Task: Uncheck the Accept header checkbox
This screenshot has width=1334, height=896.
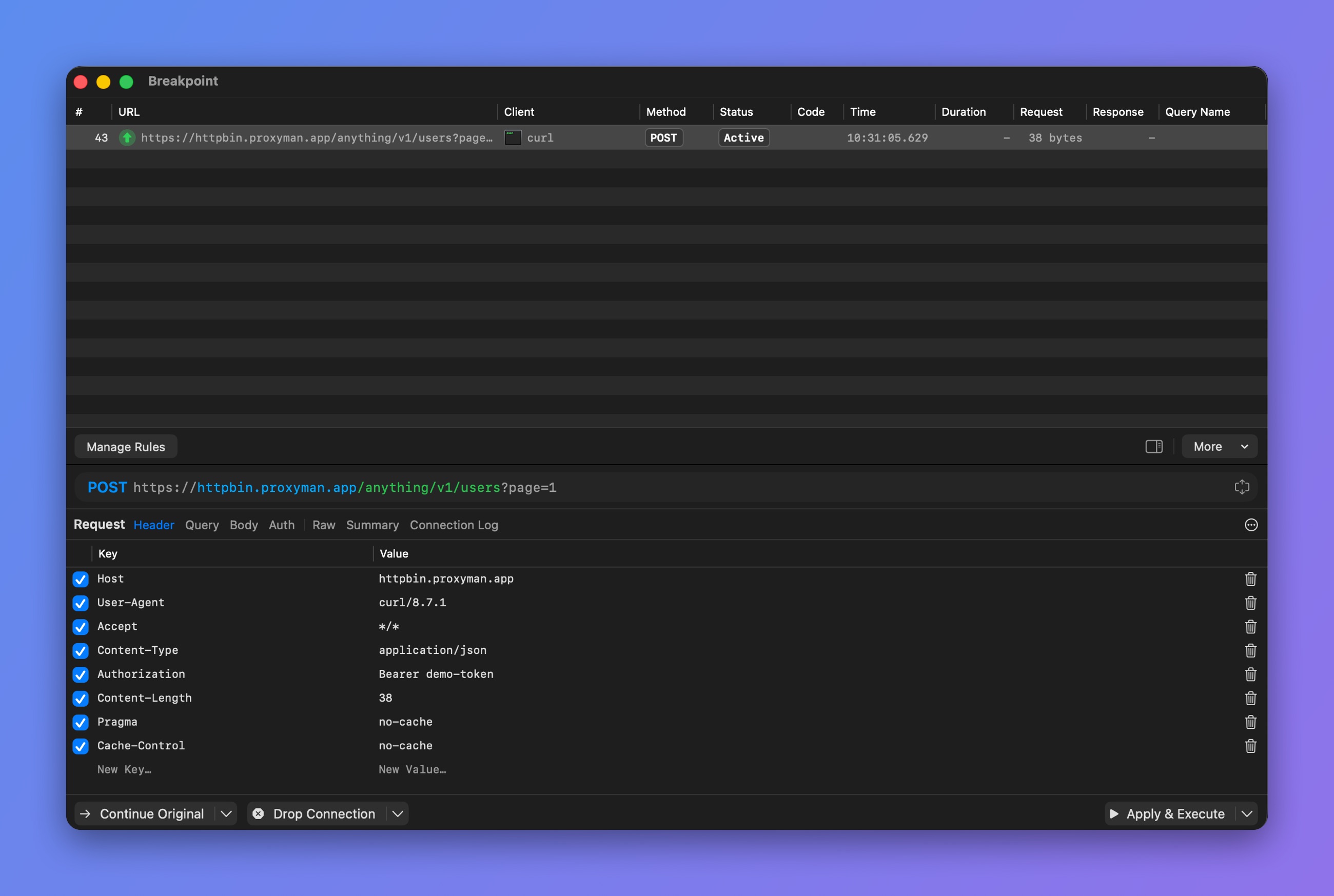Action: click(x=81, y=627)
